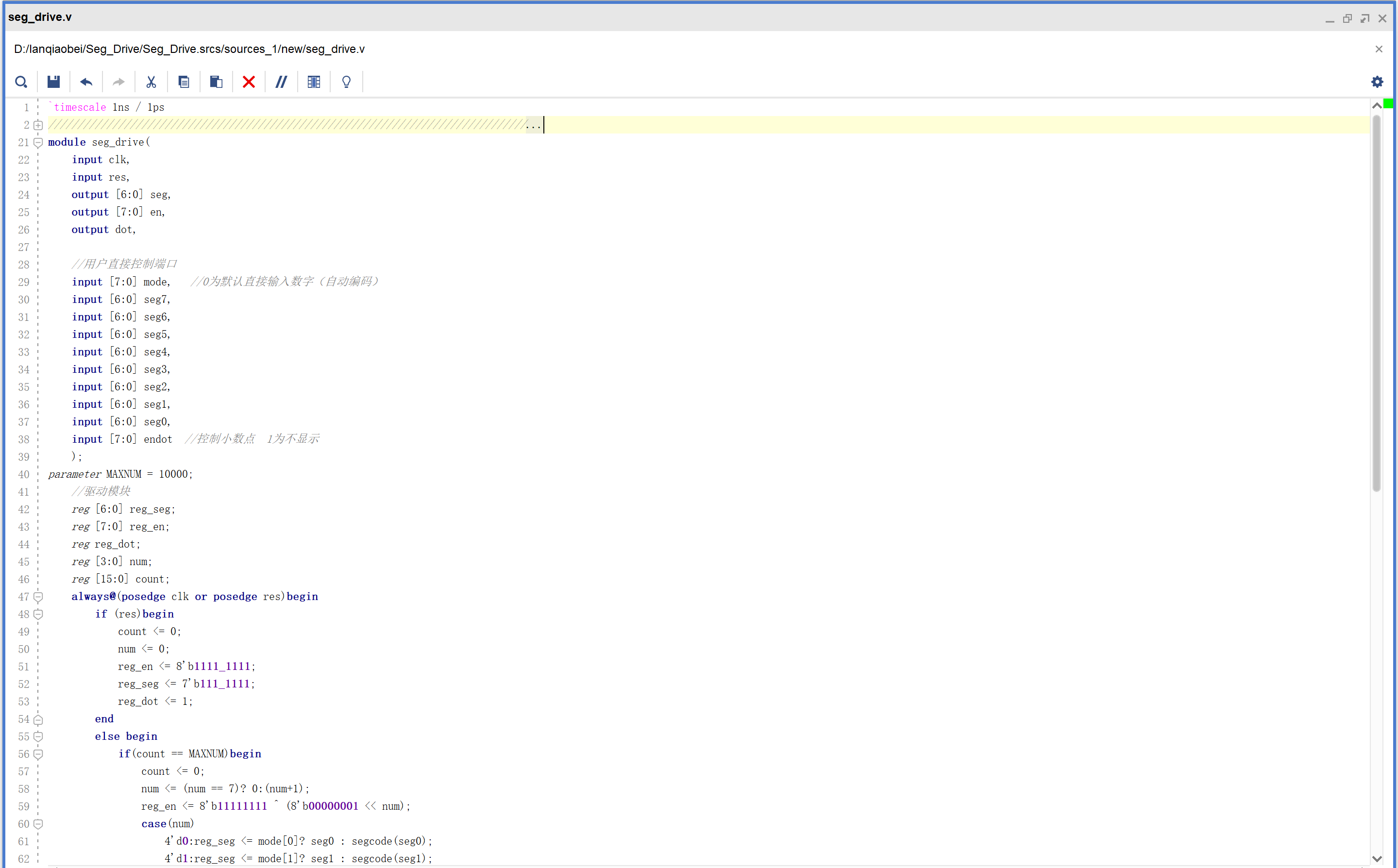This screenshot has width=1398, height=868.
Task: Click the Copy icon in toolbar
Action: 184,82
